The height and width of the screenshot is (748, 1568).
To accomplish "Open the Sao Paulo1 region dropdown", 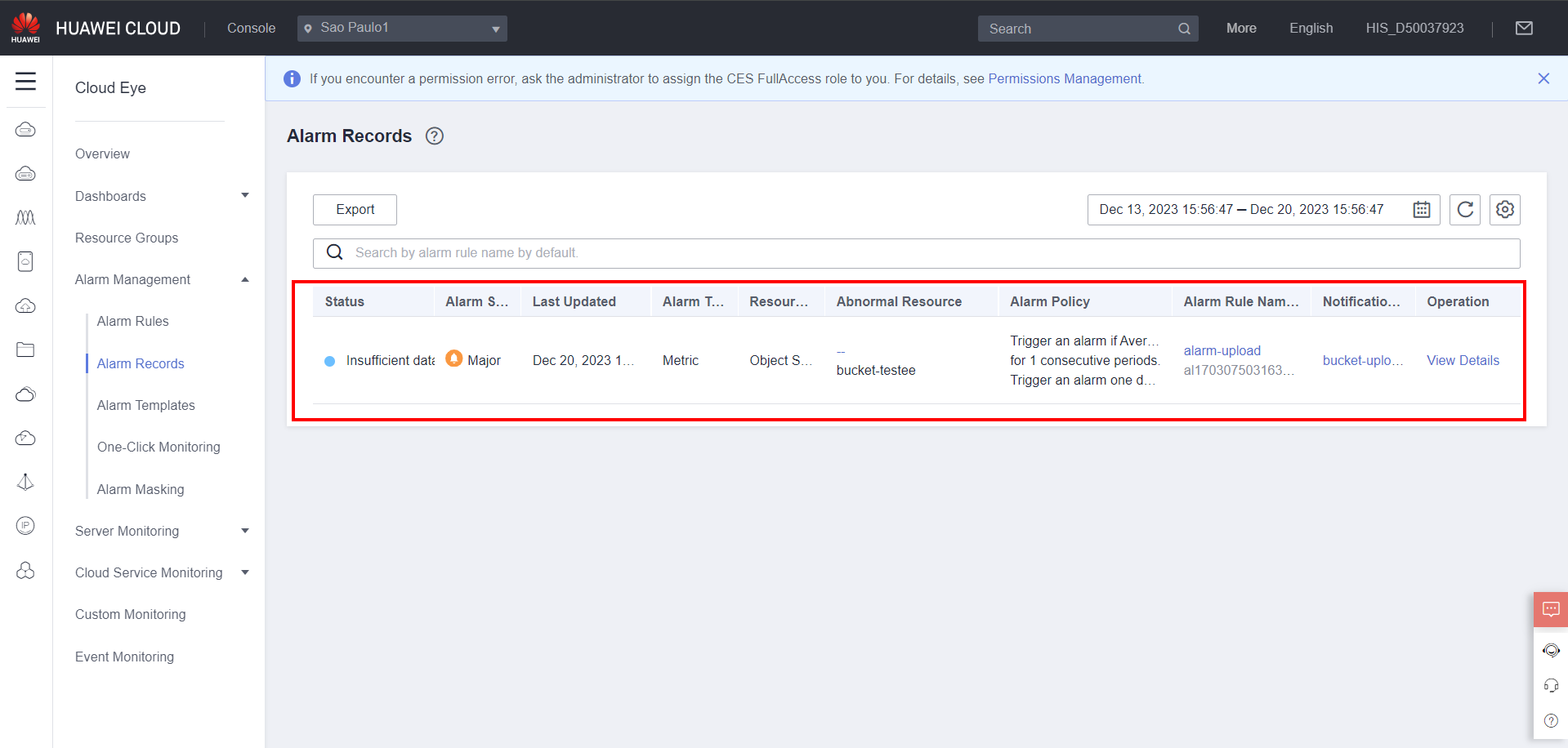I will point(402,29).
